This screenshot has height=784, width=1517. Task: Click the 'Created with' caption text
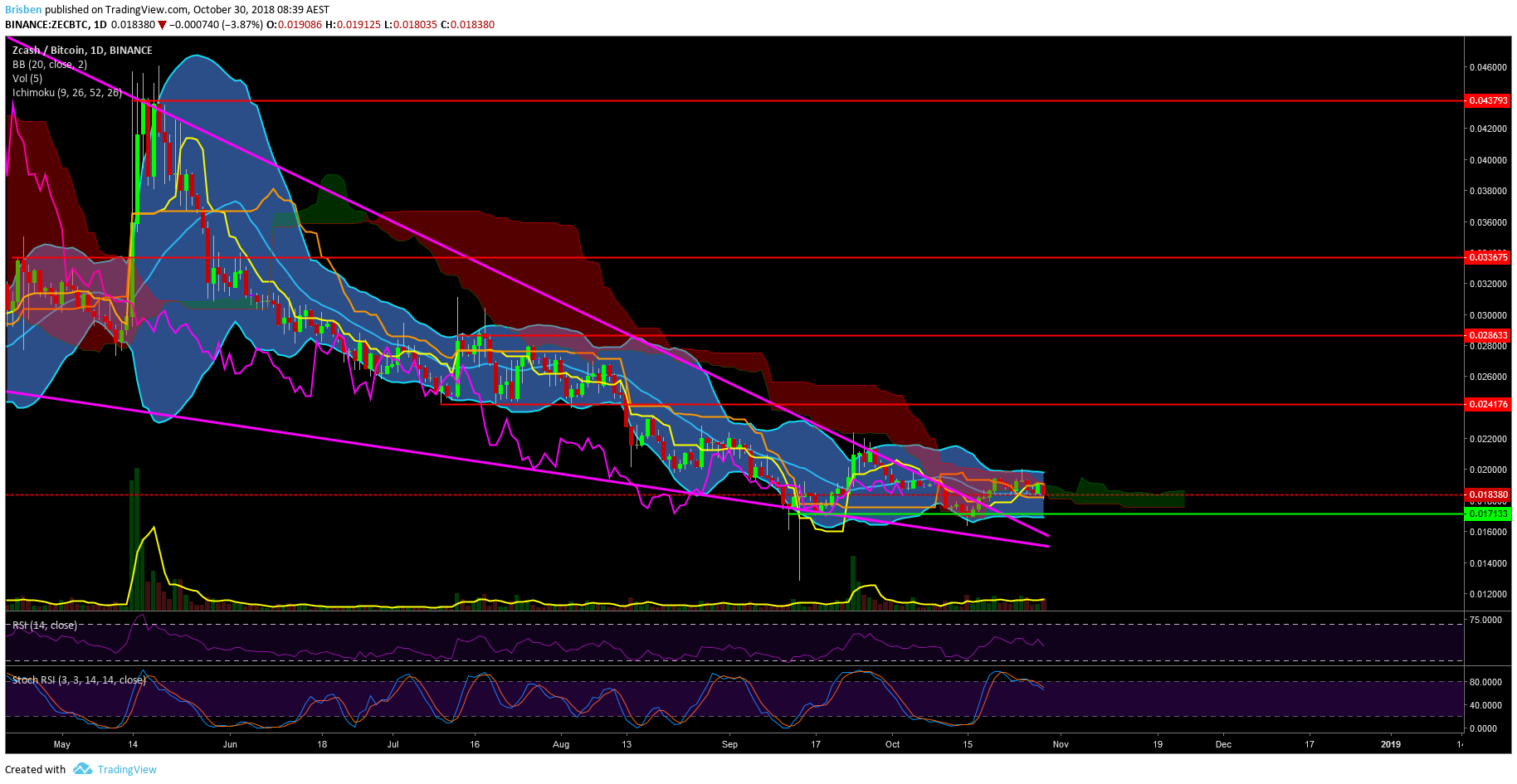(35, 769)
